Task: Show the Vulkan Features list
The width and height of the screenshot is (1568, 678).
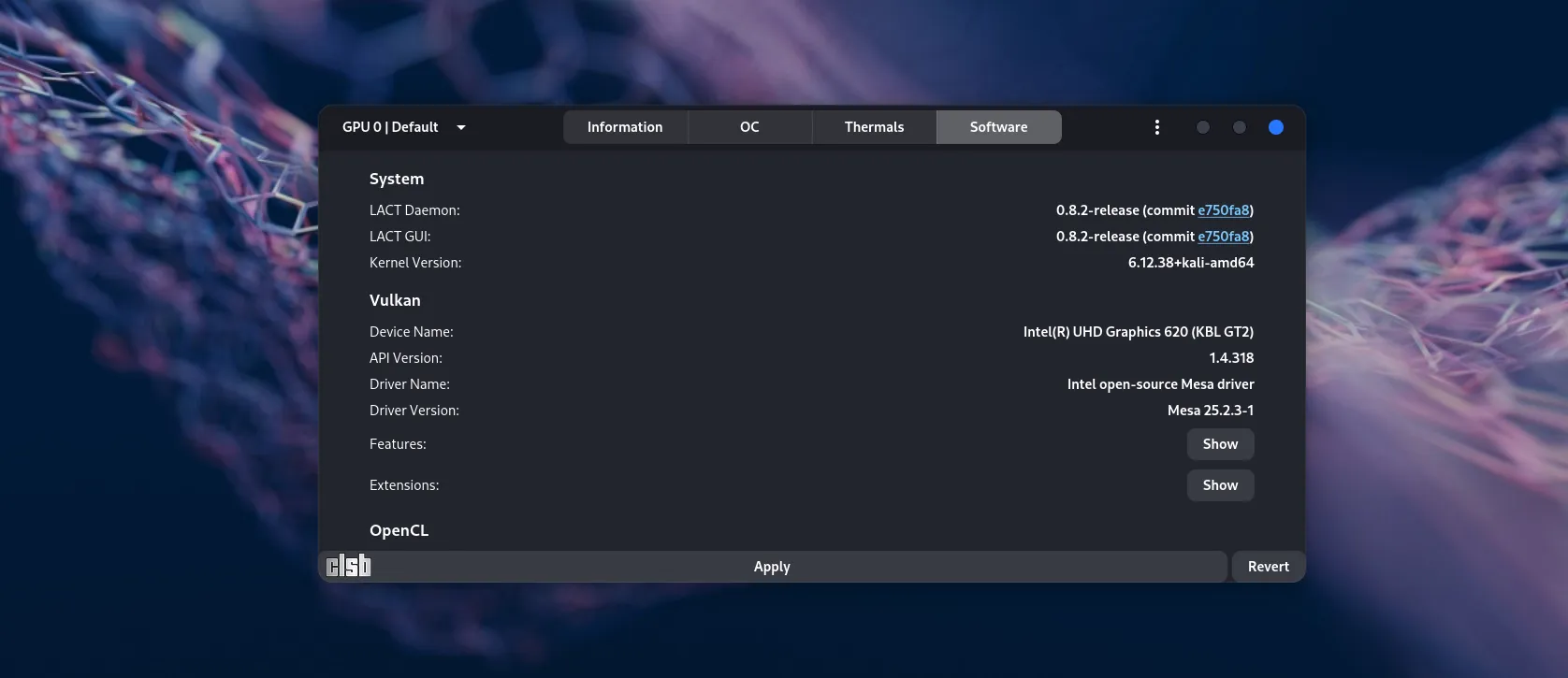Action: (1220, 444)
